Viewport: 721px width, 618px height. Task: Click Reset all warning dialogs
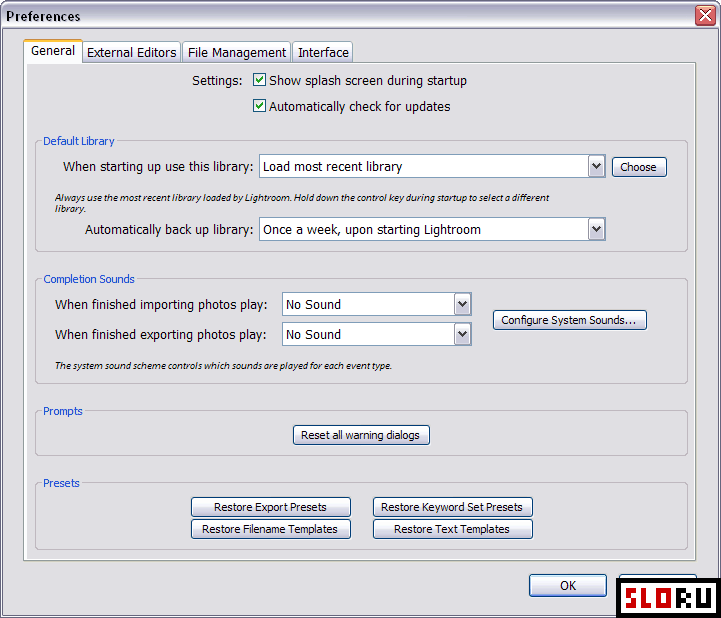(360, 435)
